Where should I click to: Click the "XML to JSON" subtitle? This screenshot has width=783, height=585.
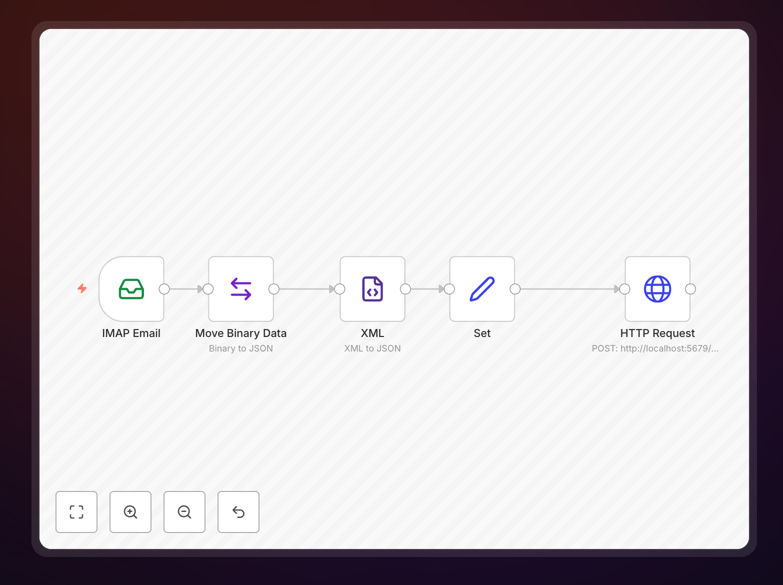(373, 348)
